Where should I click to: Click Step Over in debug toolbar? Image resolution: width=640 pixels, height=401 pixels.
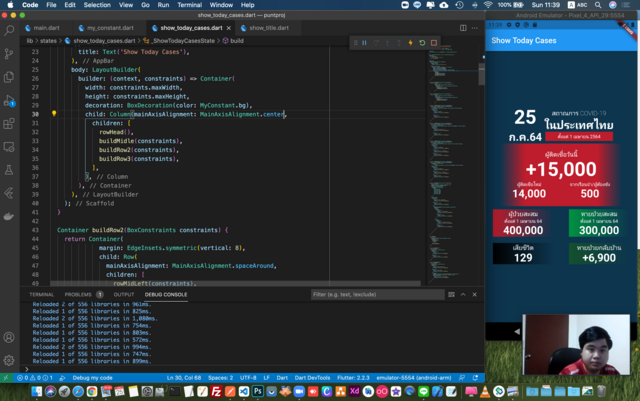coord(376,43)
